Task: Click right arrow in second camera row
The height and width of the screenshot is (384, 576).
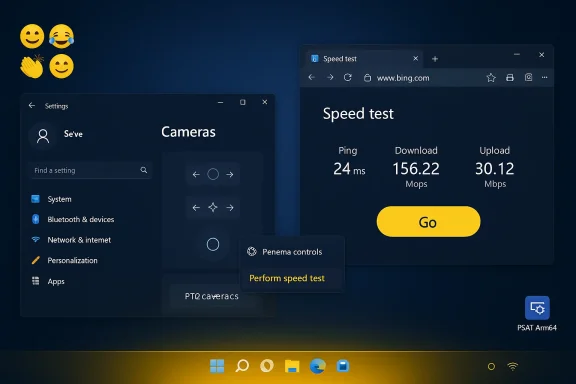Action: point(230,208)
